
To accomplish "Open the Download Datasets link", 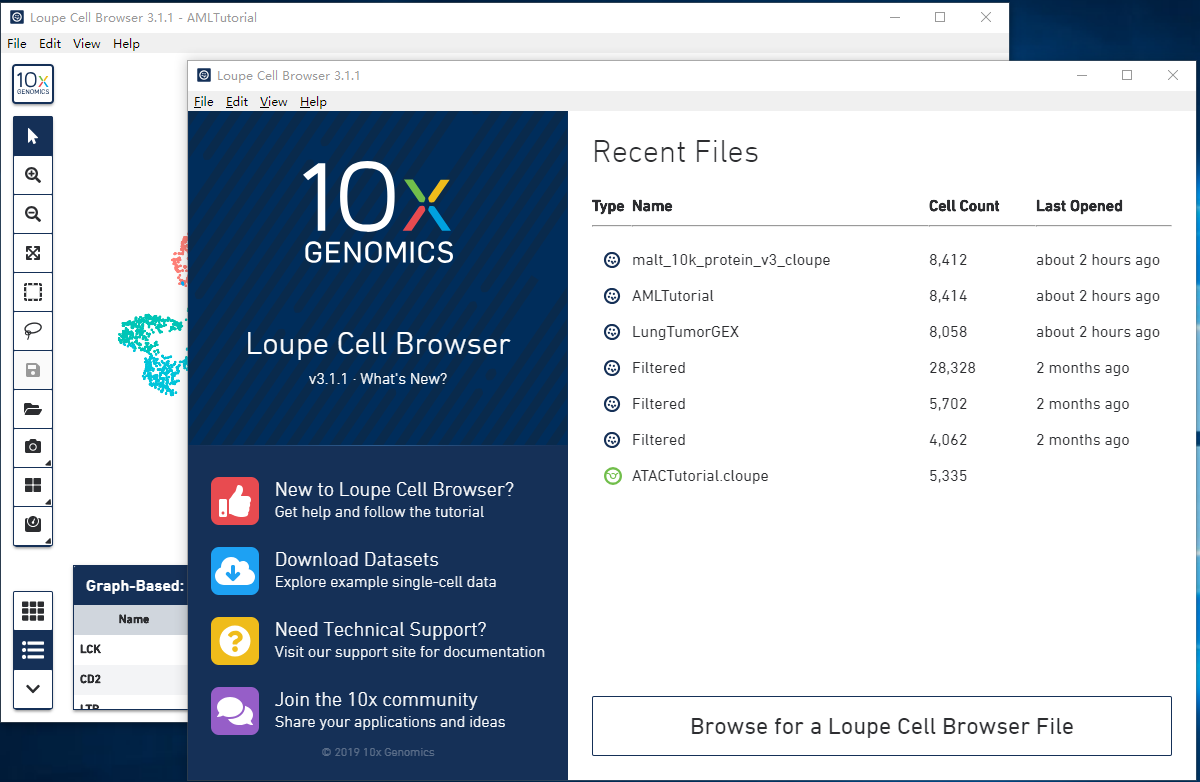I will pos(357,559).
